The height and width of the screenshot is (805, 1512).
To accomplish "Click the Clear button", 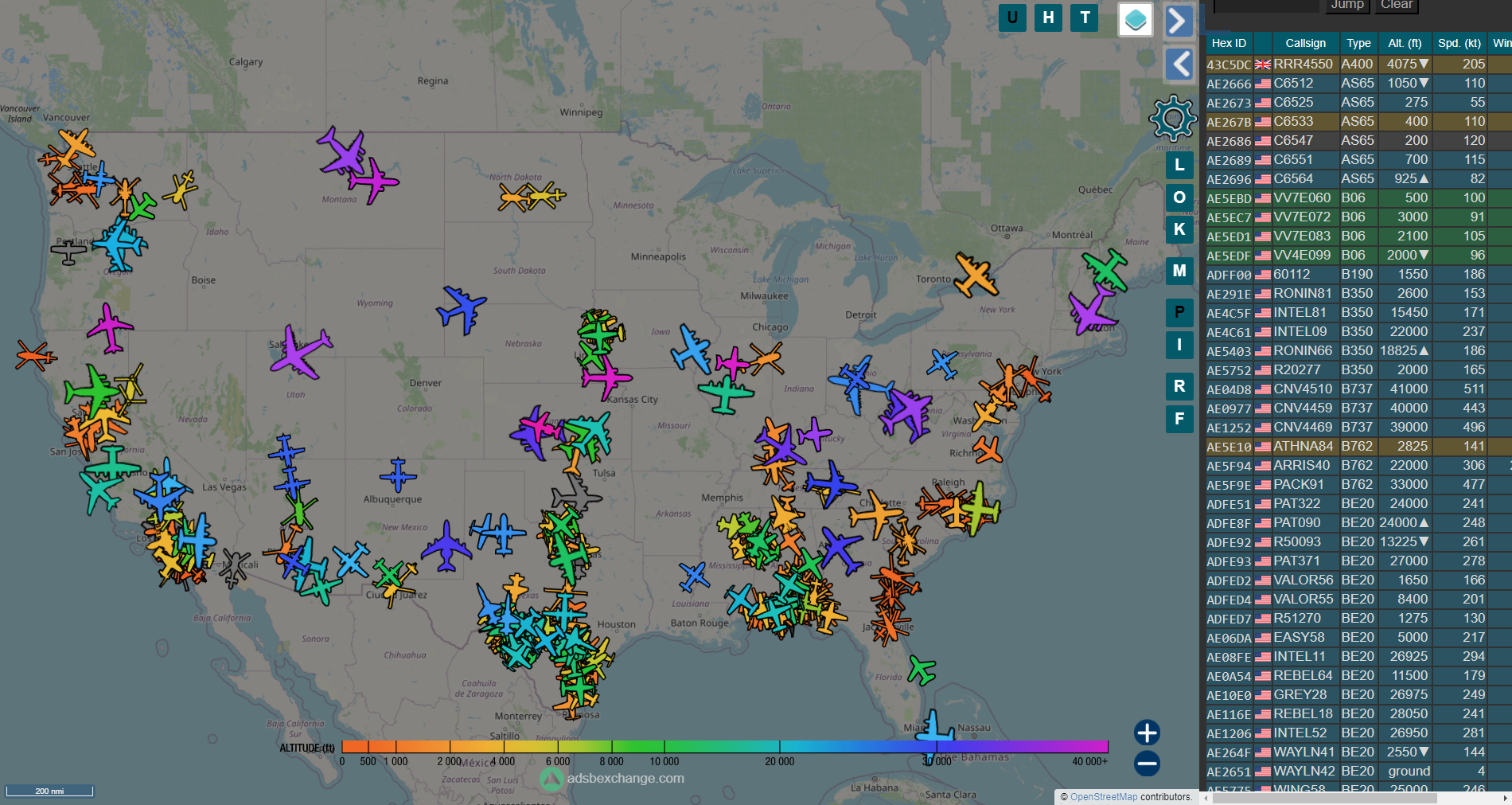I will pos(1397,5).
